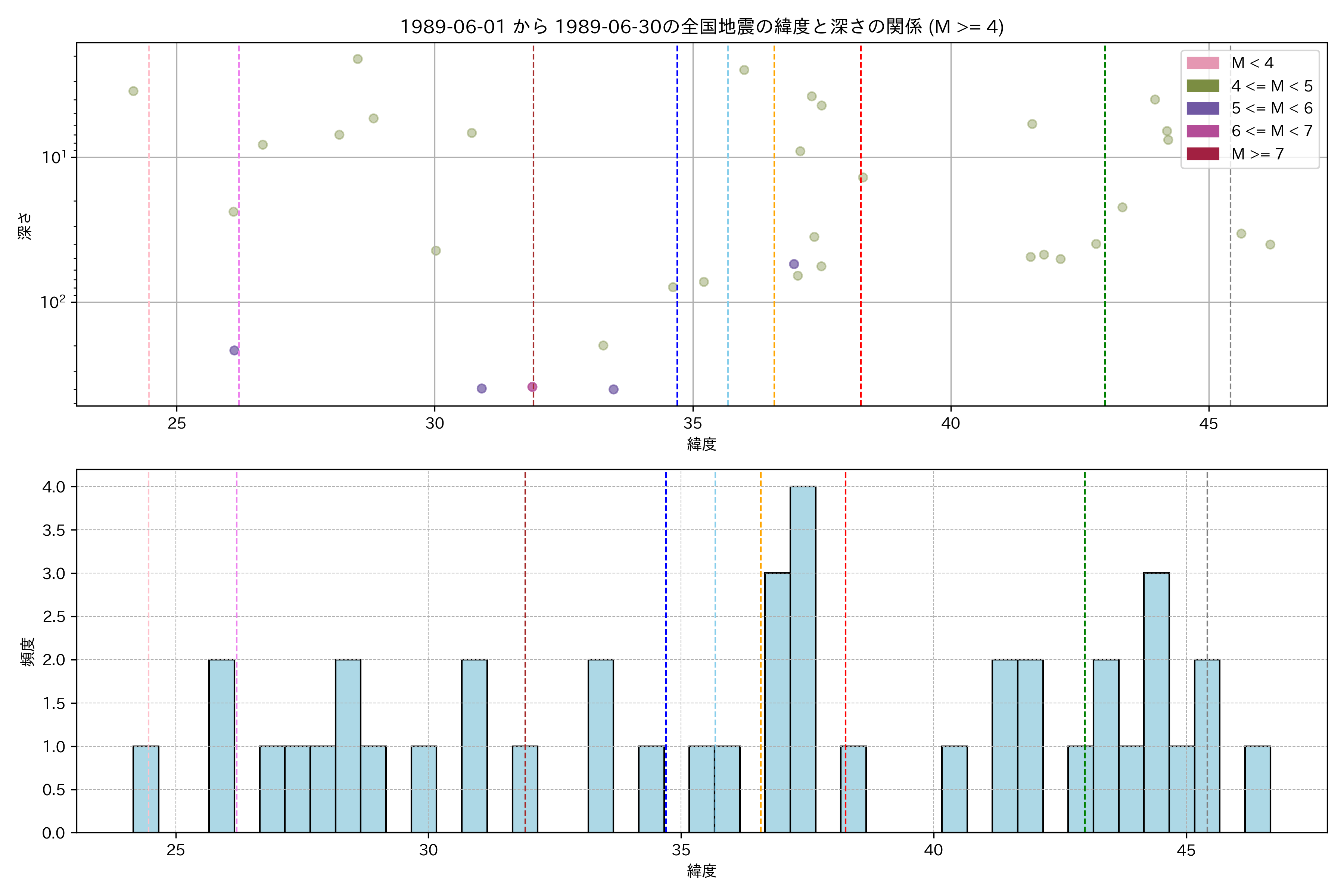Viewport: 1344px width, 896px height.
Task: Click the rightmost histogram bar past latitude 46
Action: click(x=1257, y=789)
